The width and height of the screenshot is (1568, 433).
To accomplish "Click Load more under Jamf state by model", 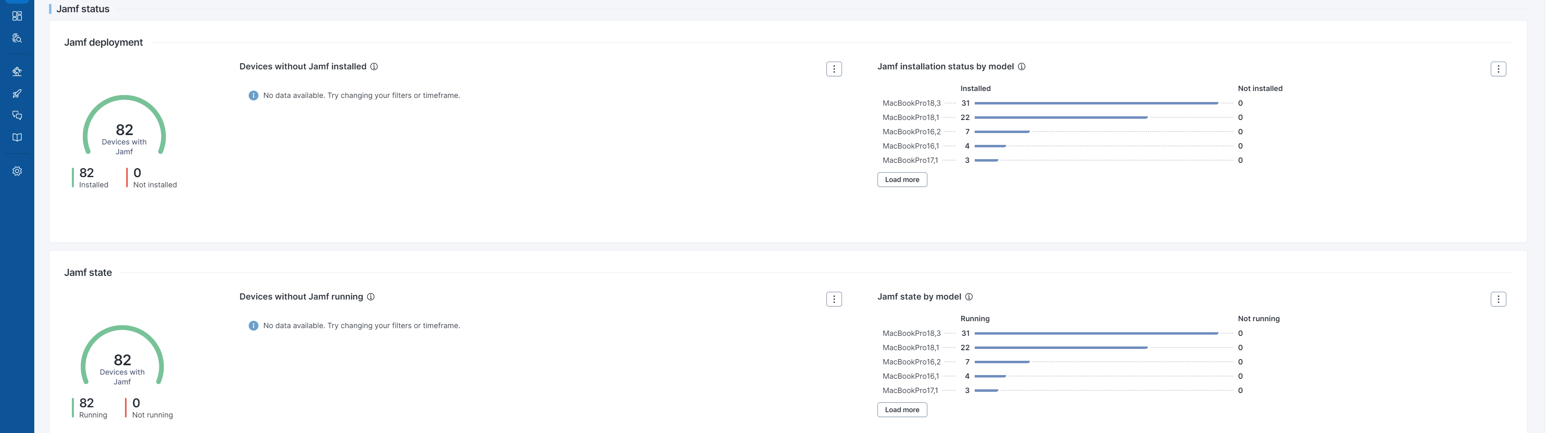I will click(902, 410).
